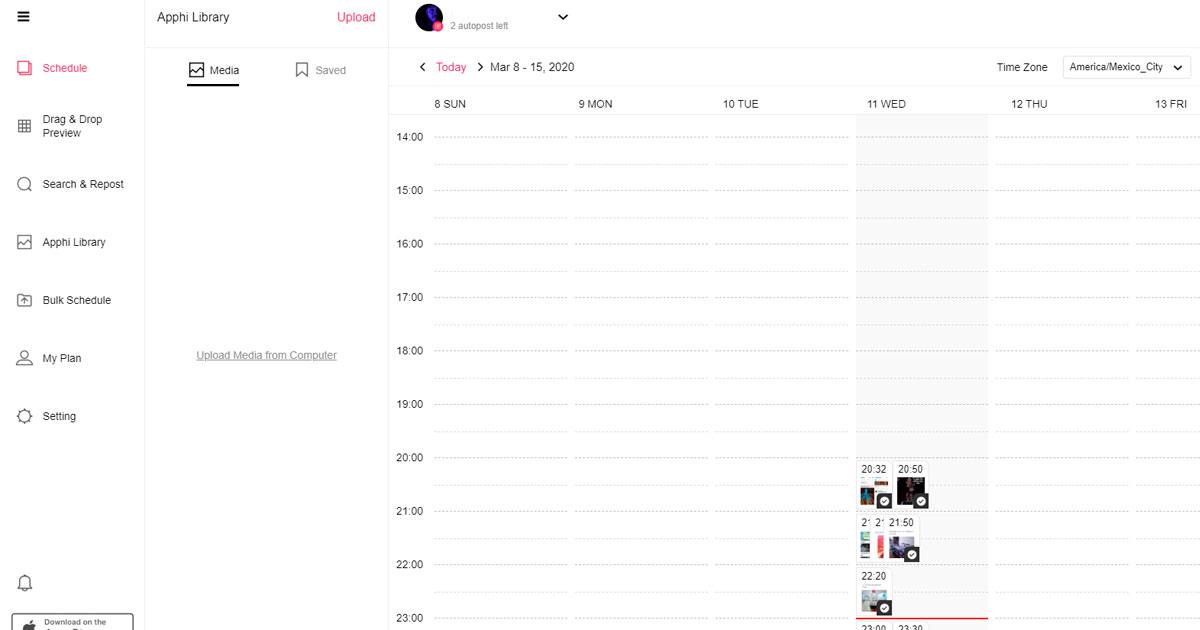This screenshot has width=1200, height=630.
Task: Click the Bulk Schedule upload icon
Action: pos(25,300)
